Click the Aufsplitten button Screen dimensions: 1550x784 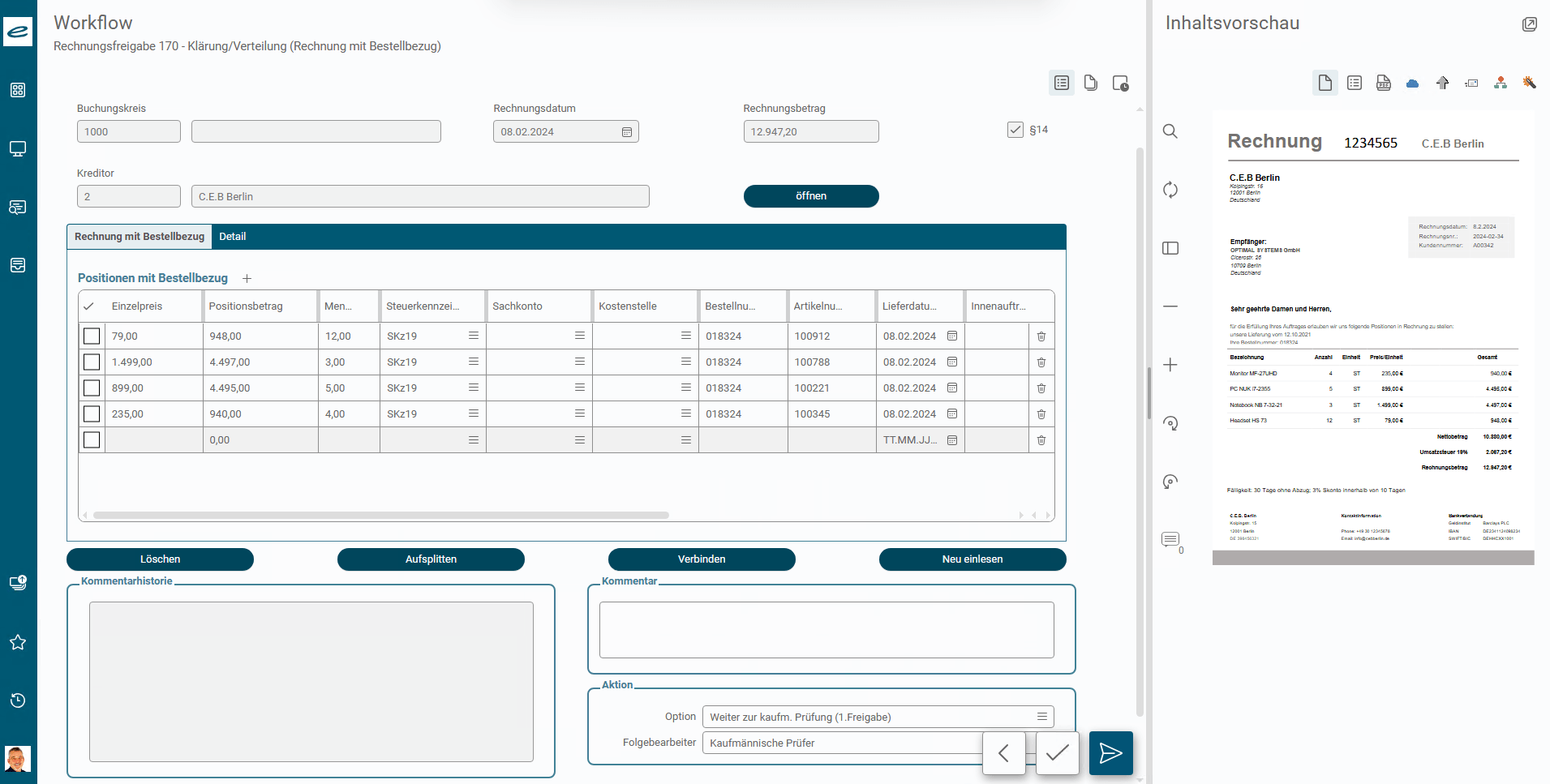(431, 559)
